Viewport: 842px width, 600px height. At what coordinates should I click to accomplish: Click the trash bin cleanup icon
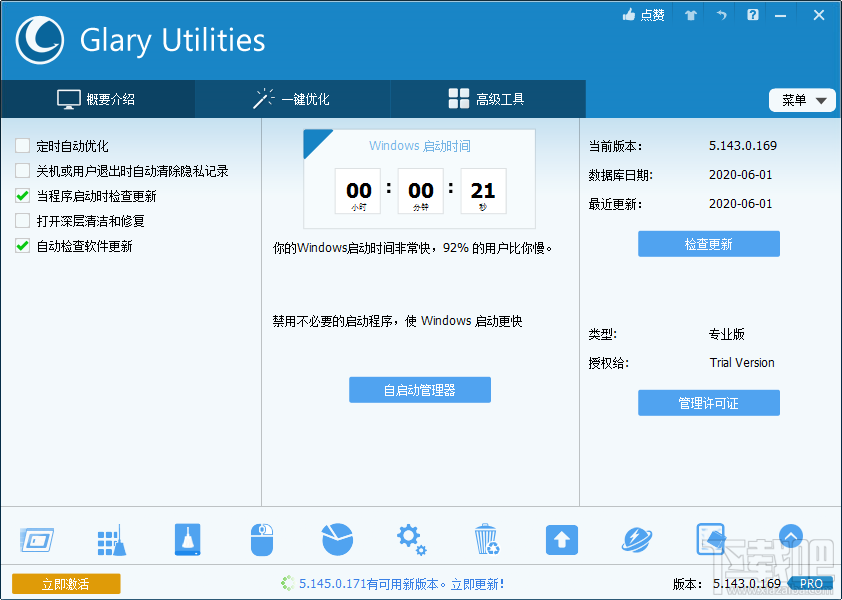(486, 539)
